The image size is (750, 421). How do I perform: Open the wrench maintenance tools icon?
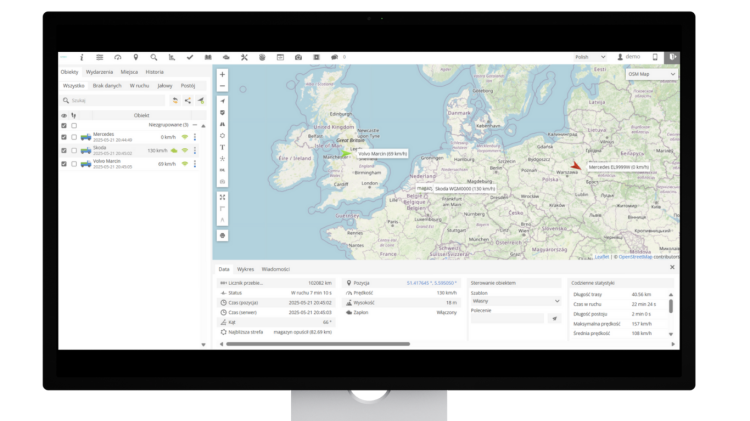[x=244, y=57]
